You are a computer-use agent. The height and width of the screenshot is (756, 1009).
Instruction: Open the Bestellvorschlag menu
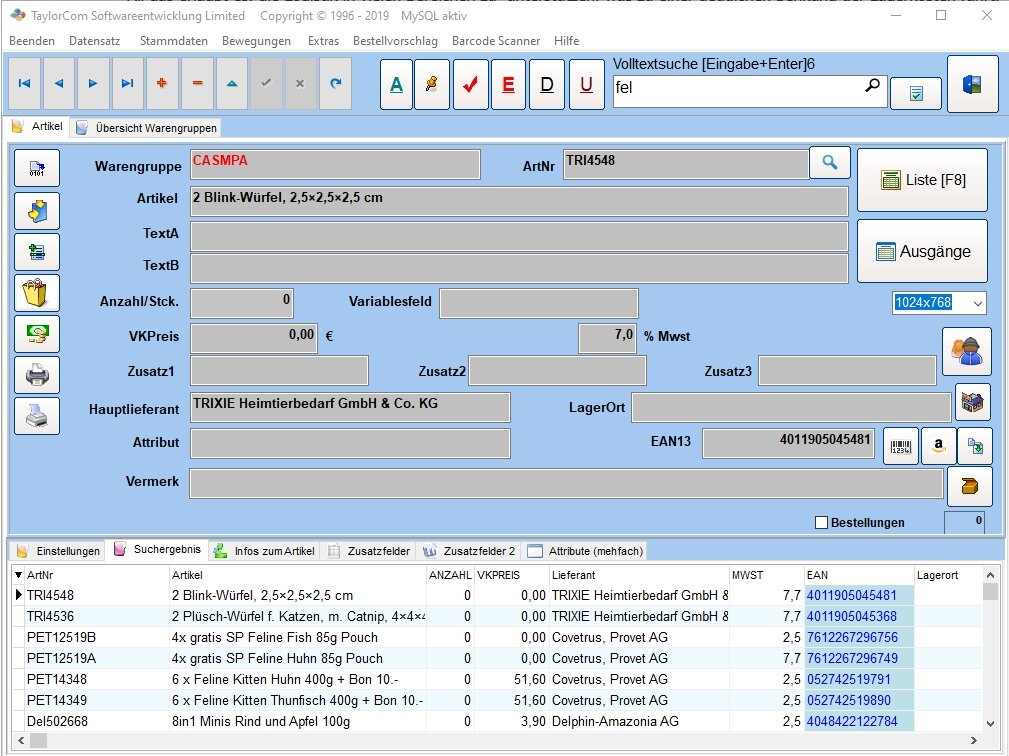pyautogui.click(x=395, y=41)
